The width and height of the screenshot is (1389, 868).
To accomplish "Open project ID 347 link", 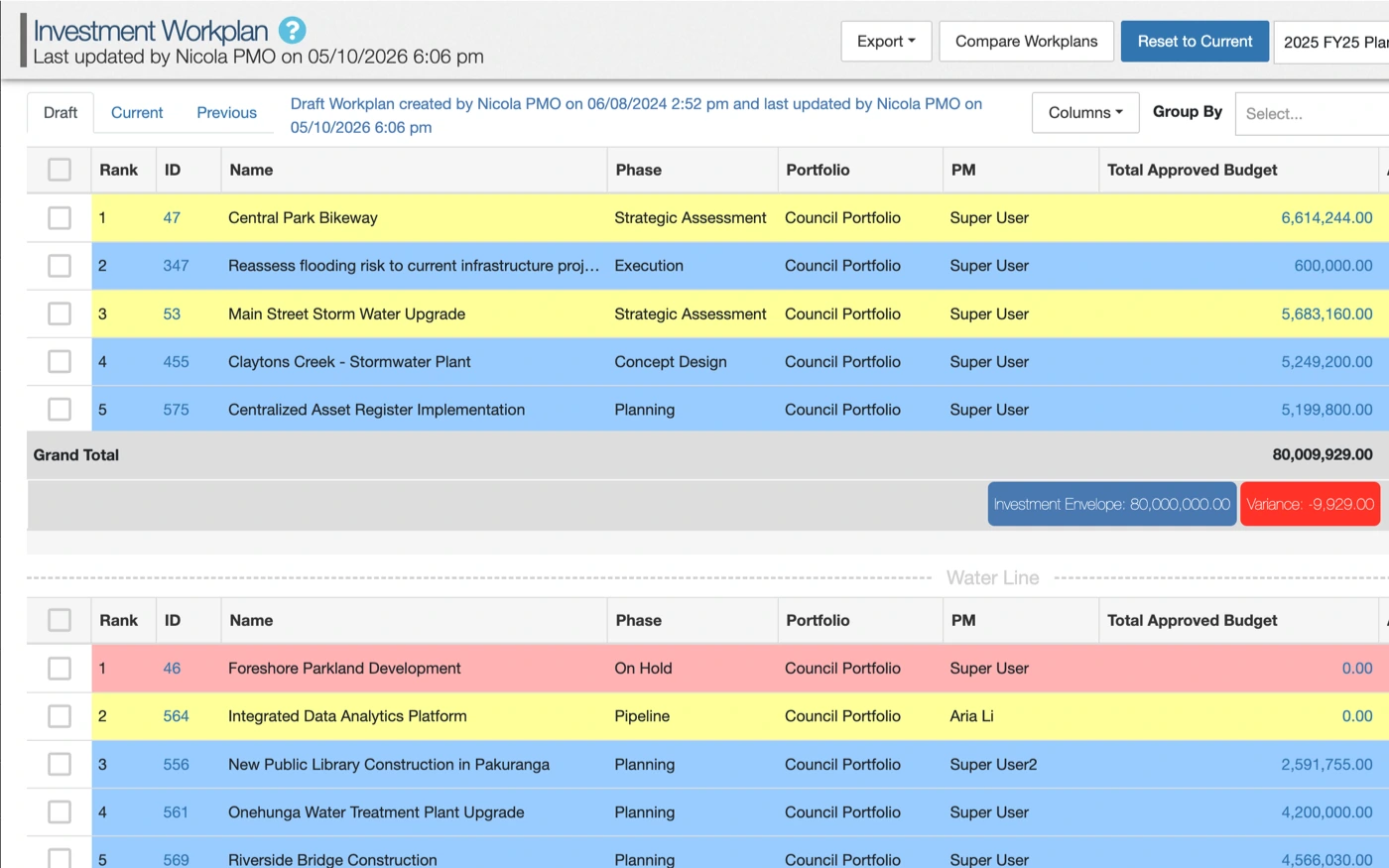I will (176, 266).
